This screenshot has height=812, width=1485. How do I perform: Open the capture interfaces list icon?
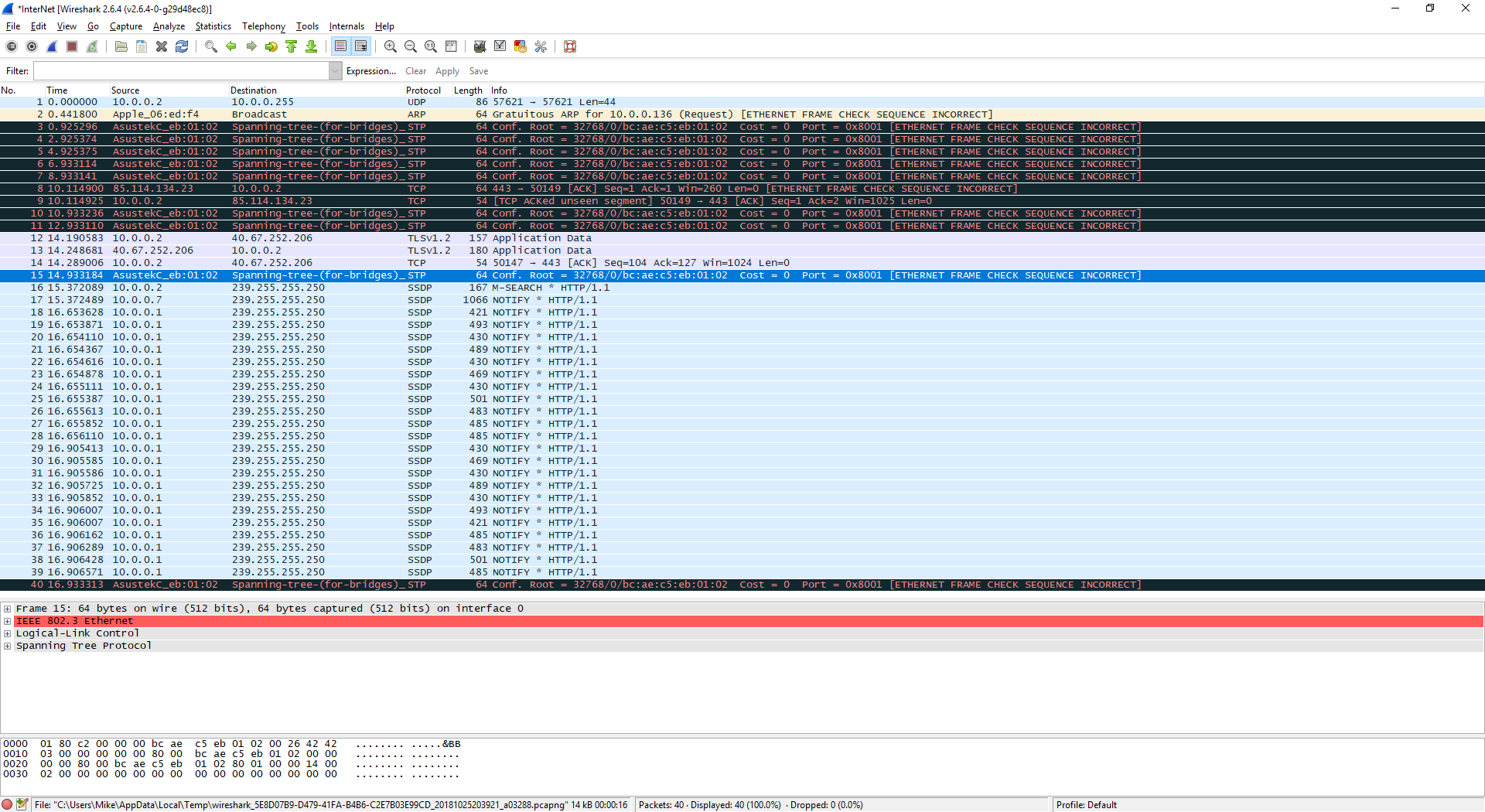[12, 46]
